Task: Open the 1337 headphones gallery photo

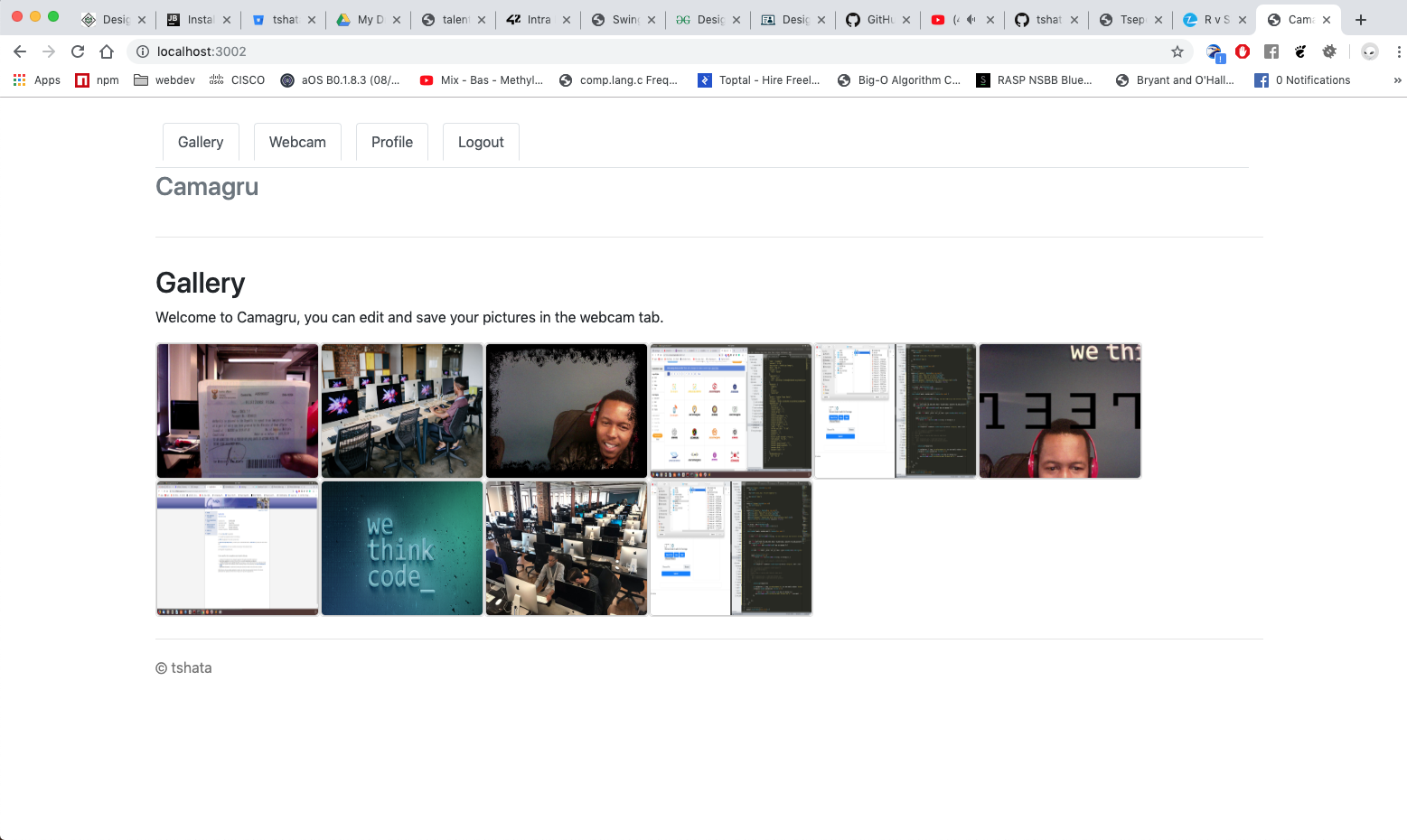Action: (x=1060, y=411)
